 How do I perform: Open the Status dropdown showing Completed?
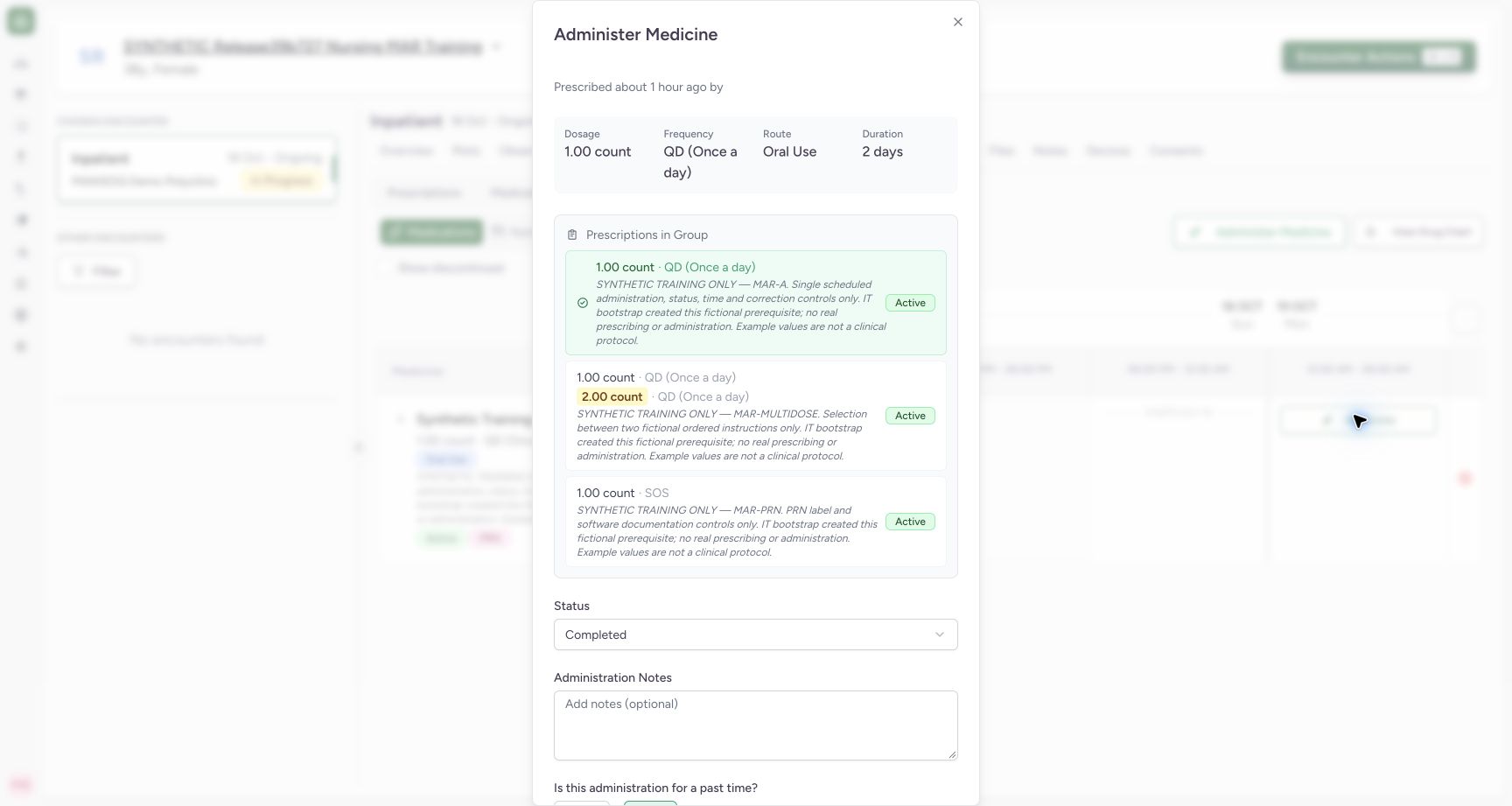pyautogui.click(x=756, y=634)
